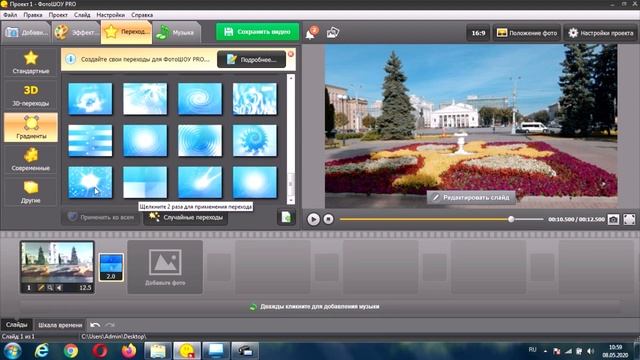Open Настройки проекта
Screen dimensions: 640x360
[601, 33]
